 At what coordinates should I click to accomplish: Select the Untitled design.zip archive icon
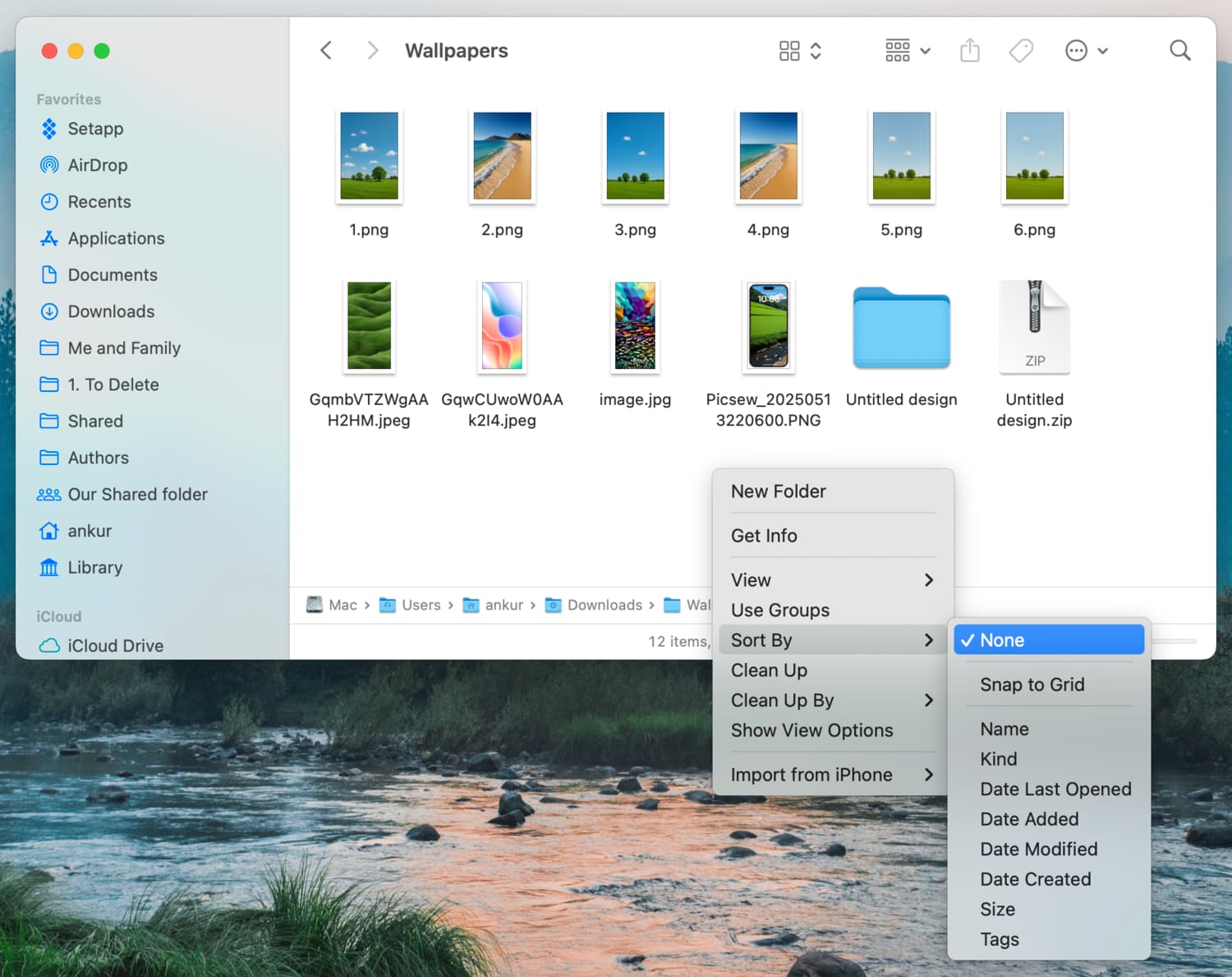coord(1034,326)
